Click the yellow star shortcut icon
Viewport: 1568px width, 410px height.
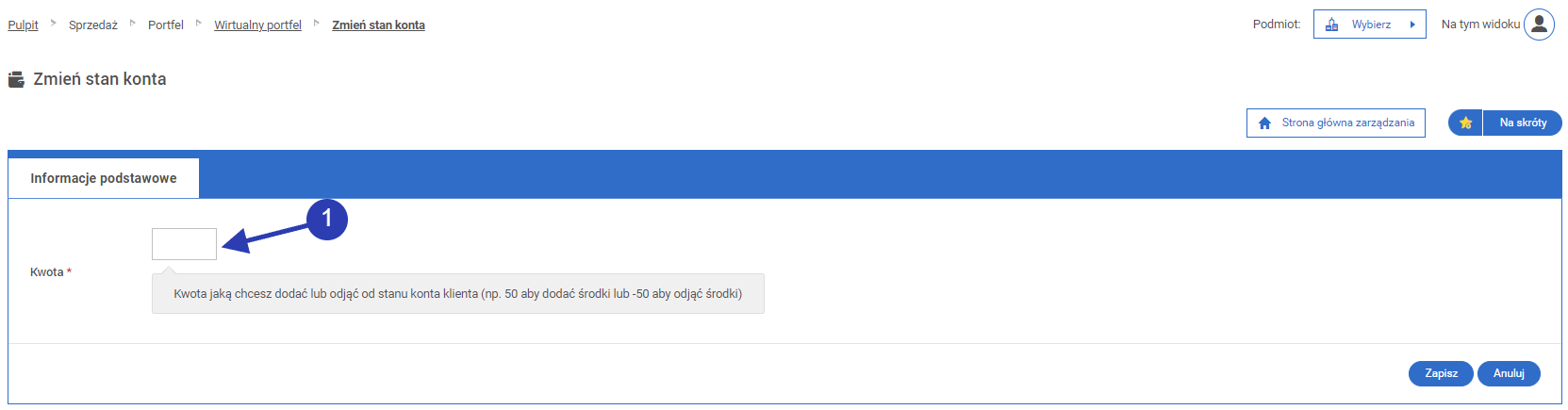coord(1465,123)
